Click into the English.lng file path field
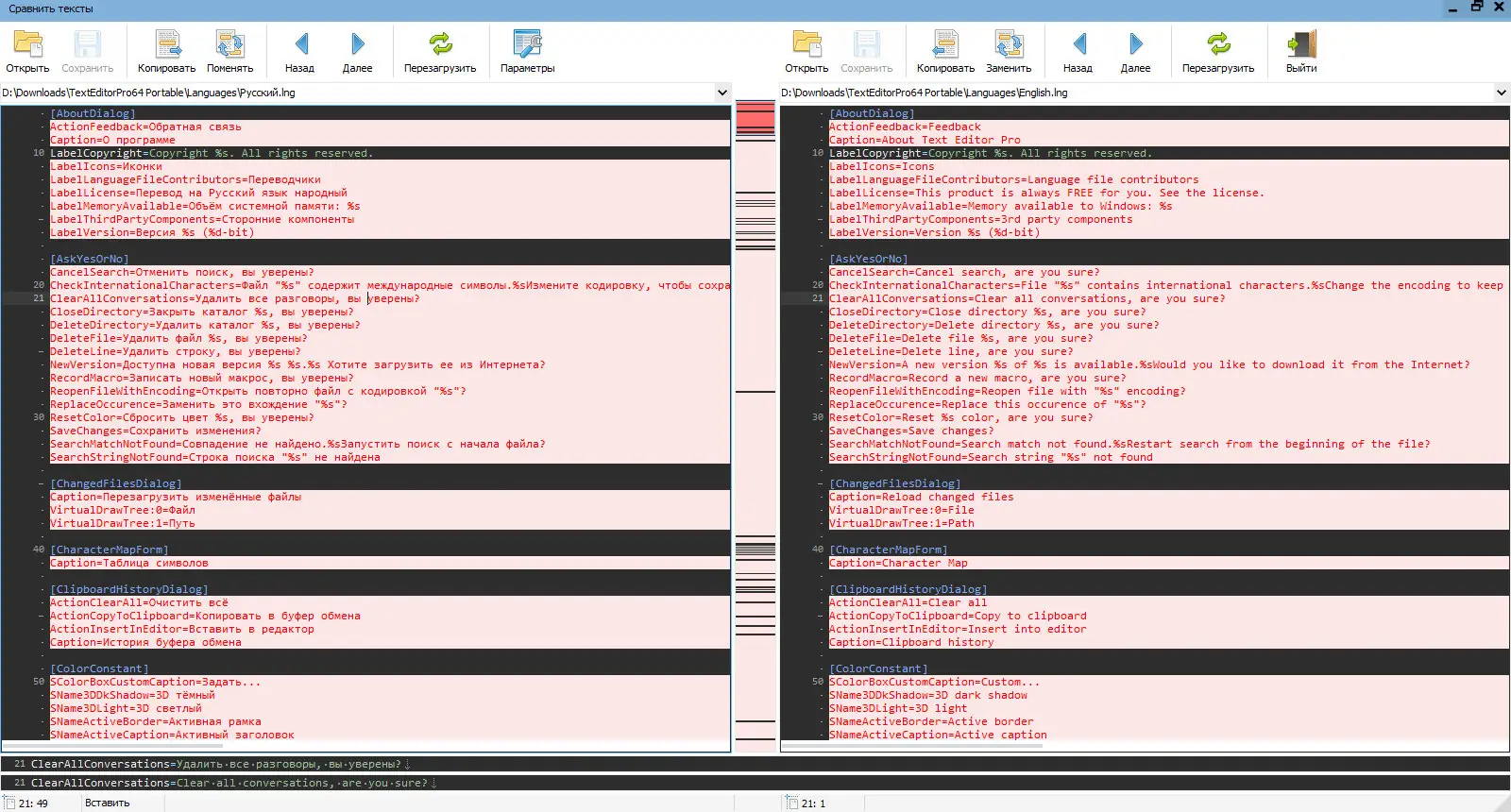 pyautogui.click(x=1136, y=93)
